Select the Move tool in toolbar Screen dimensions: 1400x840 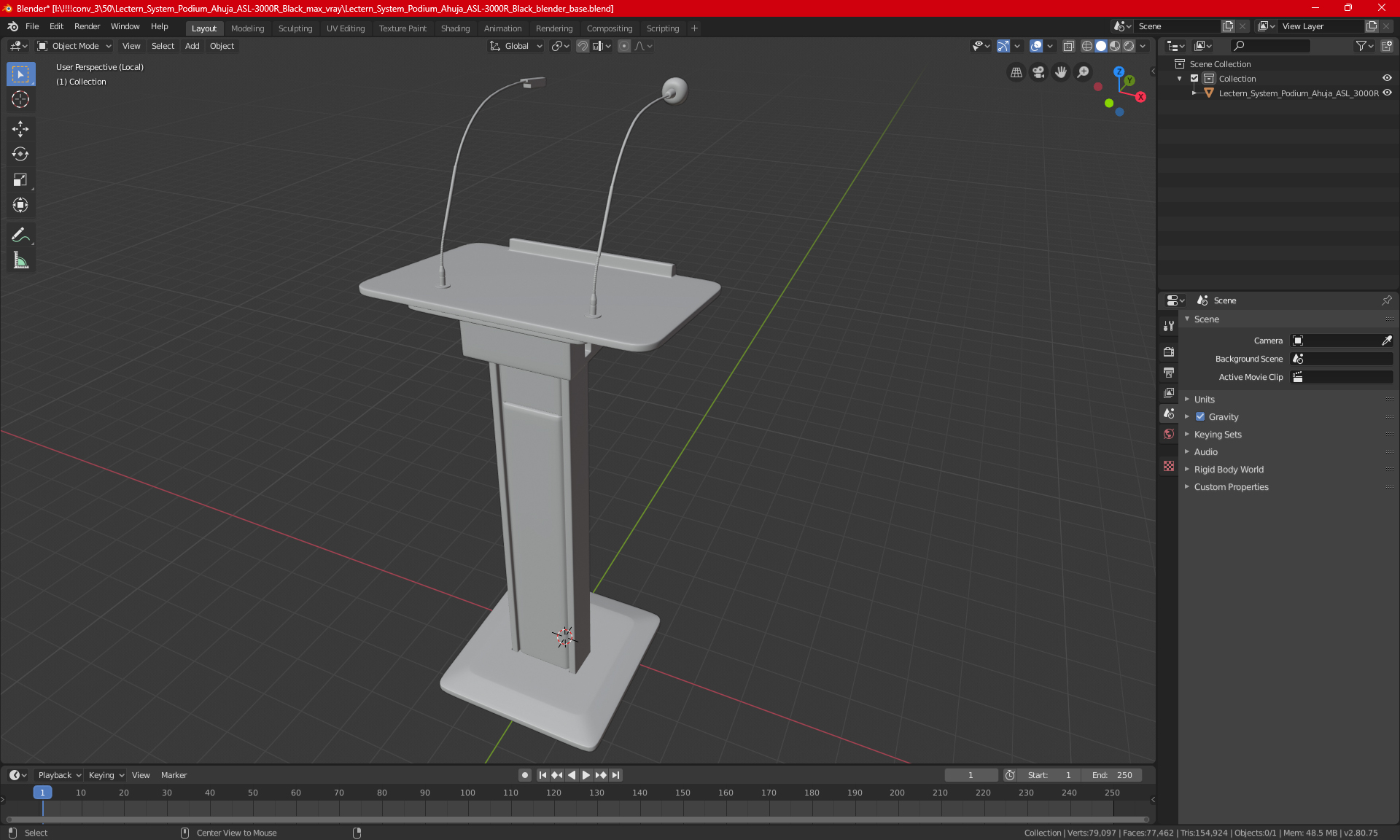coord(20,129)
